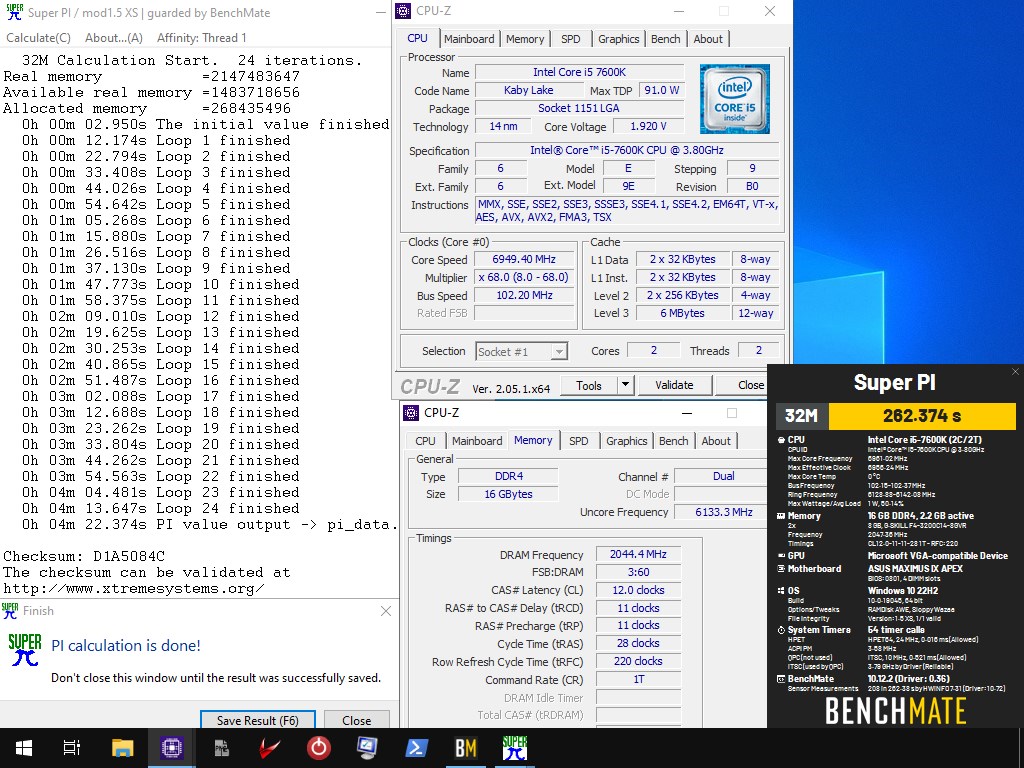Click the http://www.xtremesystems.org/ text
1024x768 pixels.
(x=134, y=588)
